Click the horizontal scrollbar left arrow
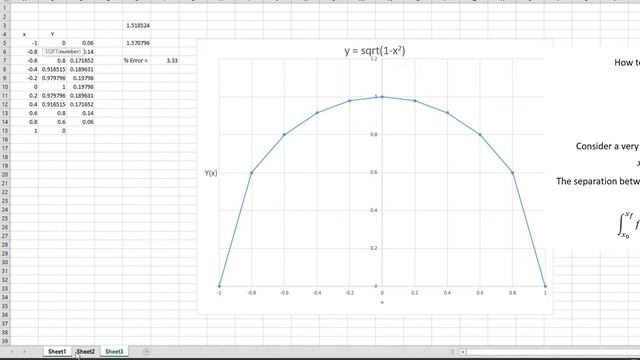Screen dimensions: 640x360 tap(463, 351)
